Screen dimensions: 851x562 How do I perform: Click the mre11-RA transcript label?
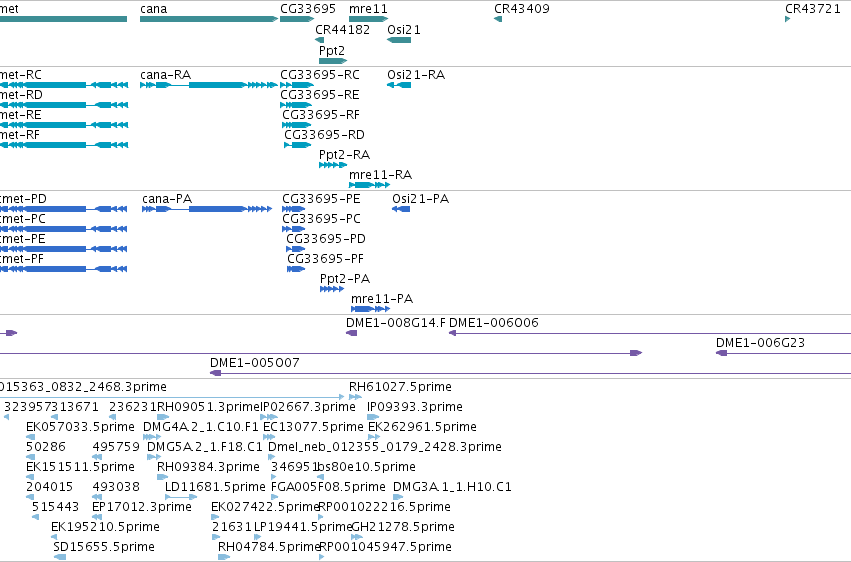click(x=380, y=175)
